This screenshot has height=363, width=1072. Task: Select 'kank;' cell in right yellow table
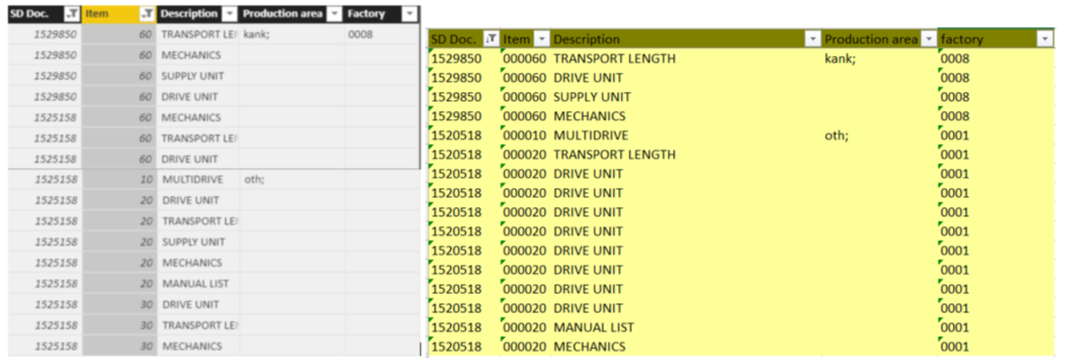(x=881, y=59)
